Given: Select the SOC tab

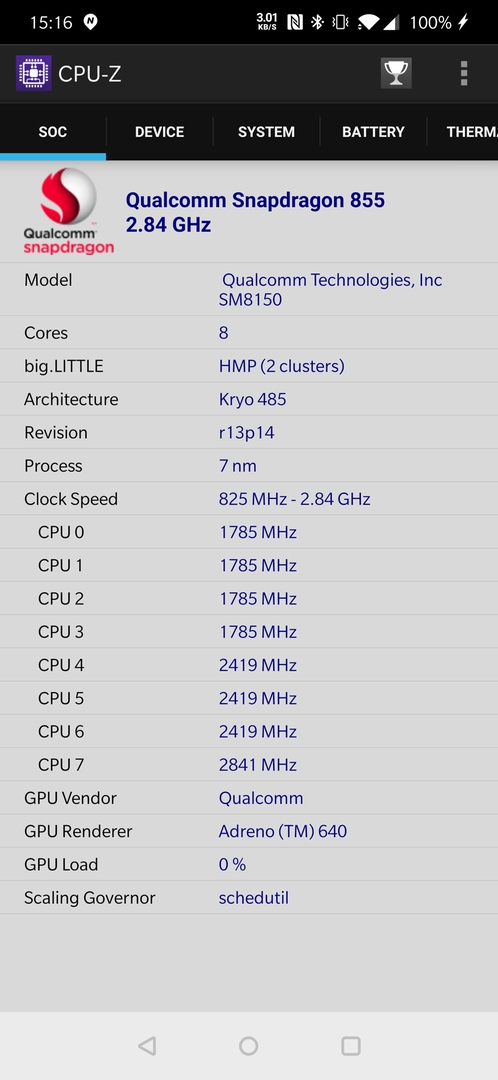Looking at the screenshot, I should 53,132.
